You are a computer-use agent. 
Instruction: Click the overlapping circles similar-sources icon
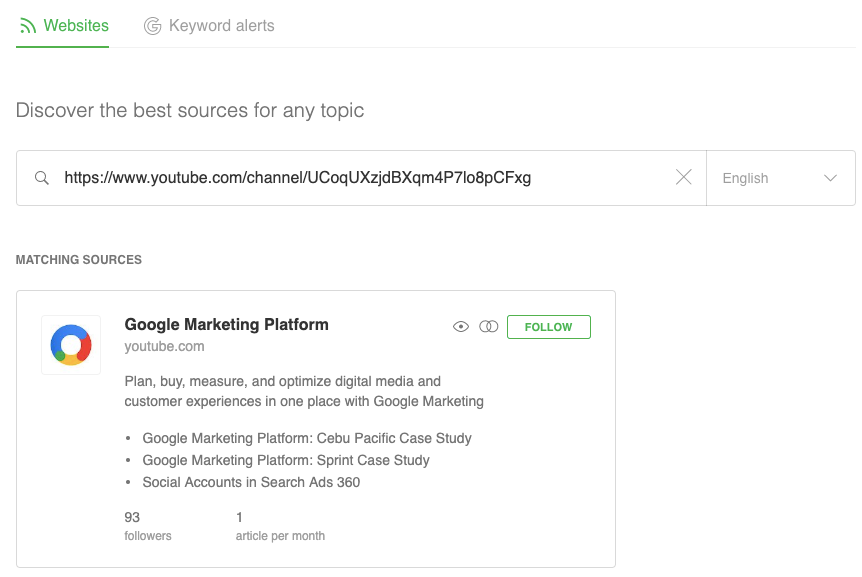coord(489,327)
